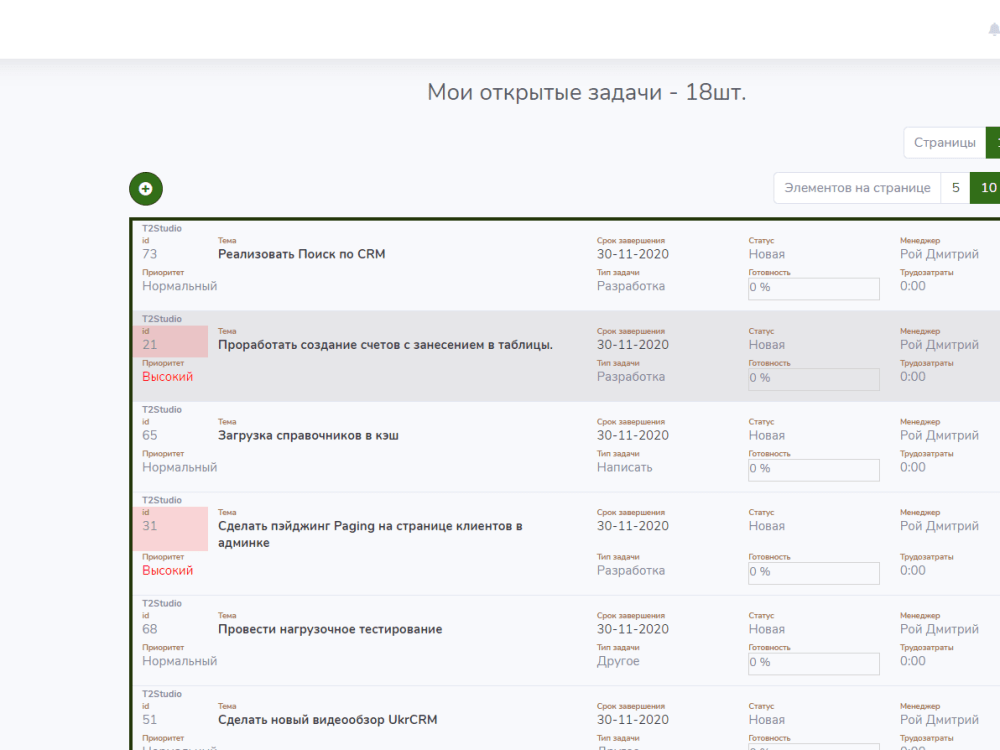Screen dimensions: 1000x750
Task: Click 'Нормальный' priority of task 65
Action: [179, 467]
